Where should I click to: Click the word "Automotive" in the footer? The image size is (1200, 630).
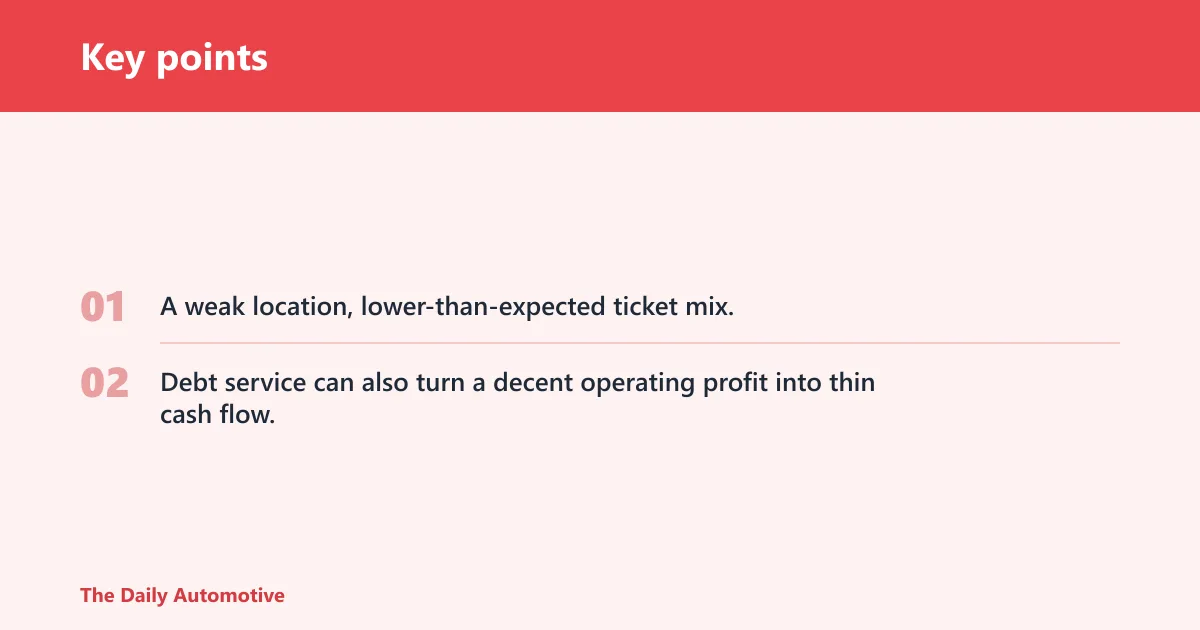[x=229, y=595]
